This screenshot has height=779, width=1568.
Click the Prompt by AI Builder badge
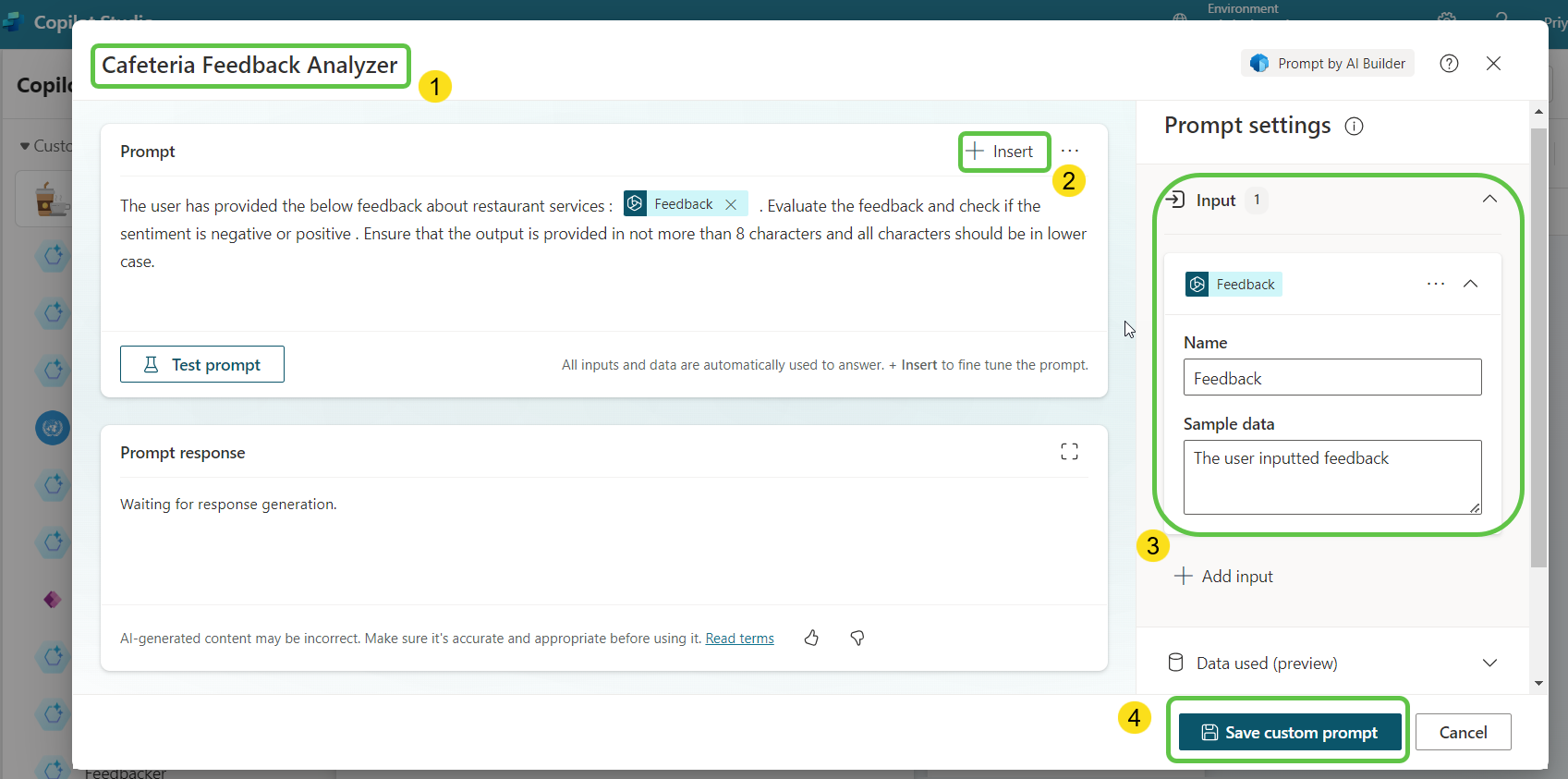(1328, 64)
